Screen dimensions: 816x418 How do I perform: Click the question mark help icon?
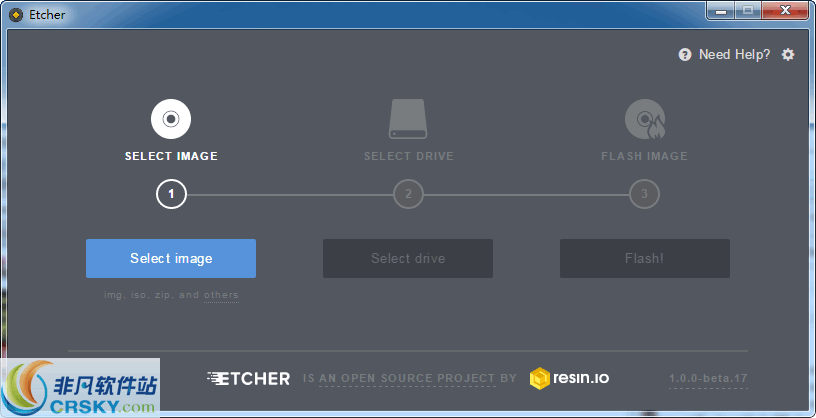click(685, 55)
